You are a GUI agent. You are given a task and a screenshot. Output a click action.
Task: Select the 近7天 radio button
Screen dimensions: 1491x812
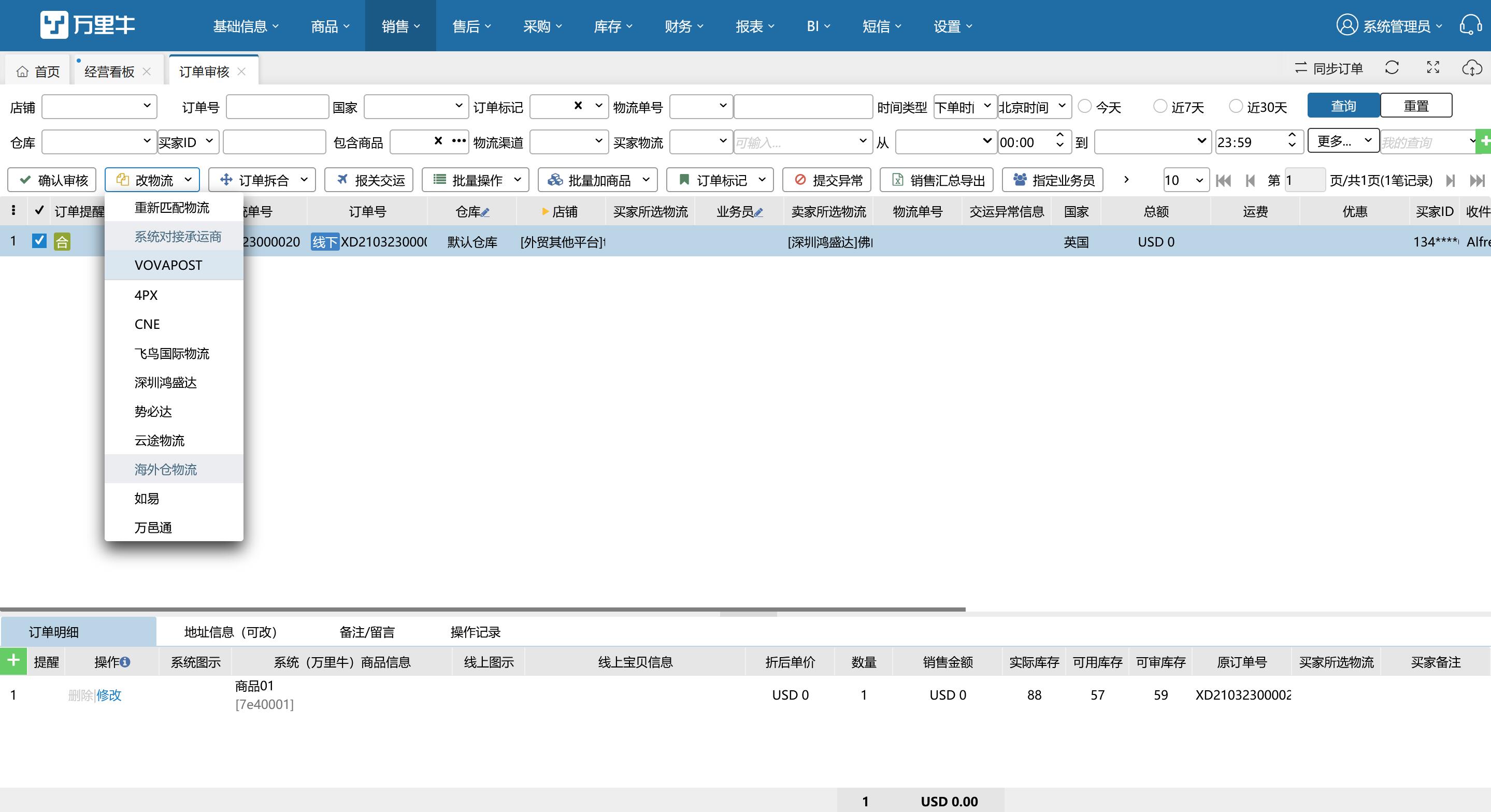[1160, 105]
